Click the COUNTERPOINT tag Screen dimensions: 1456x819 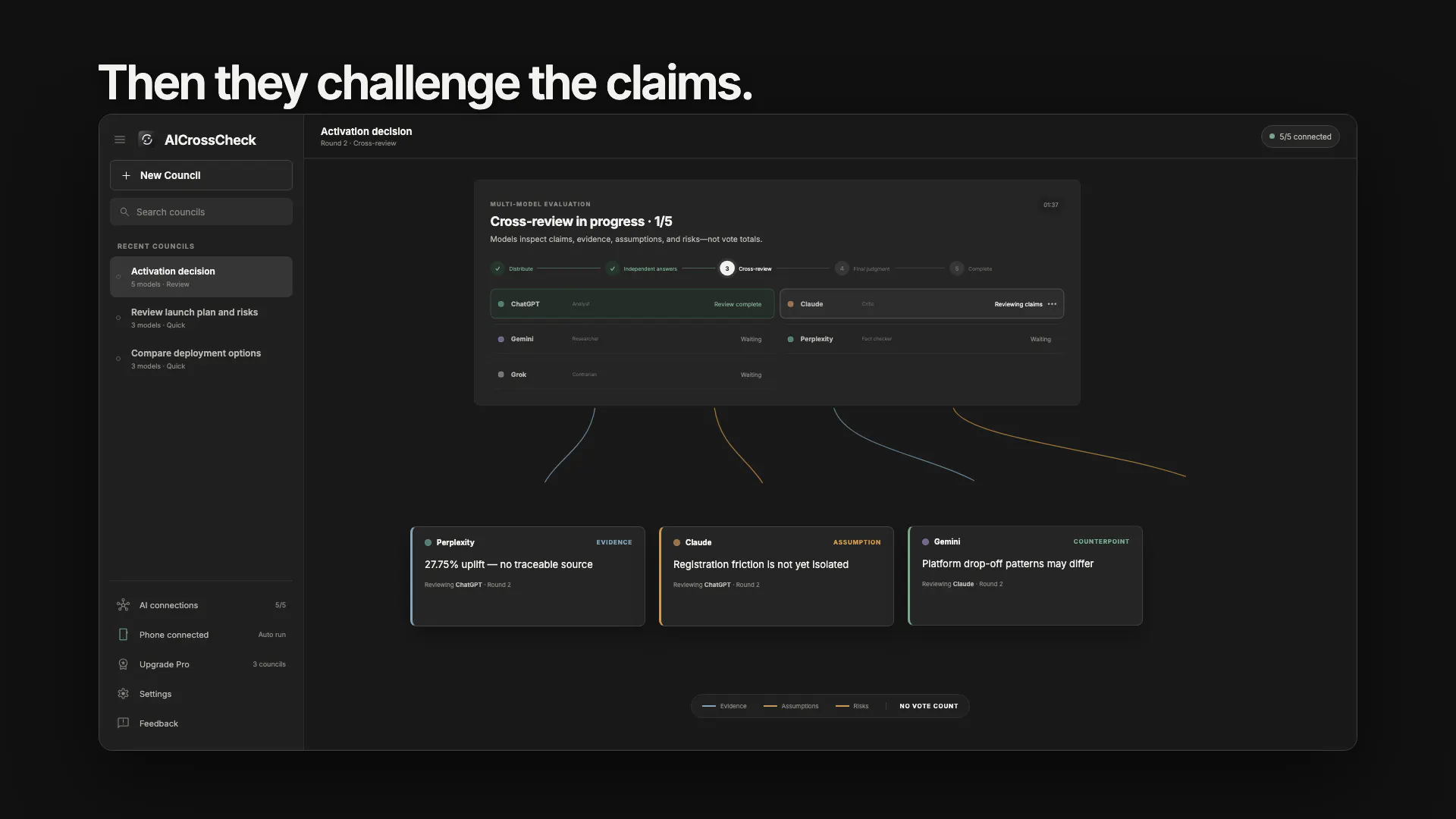coord(1101,541)
